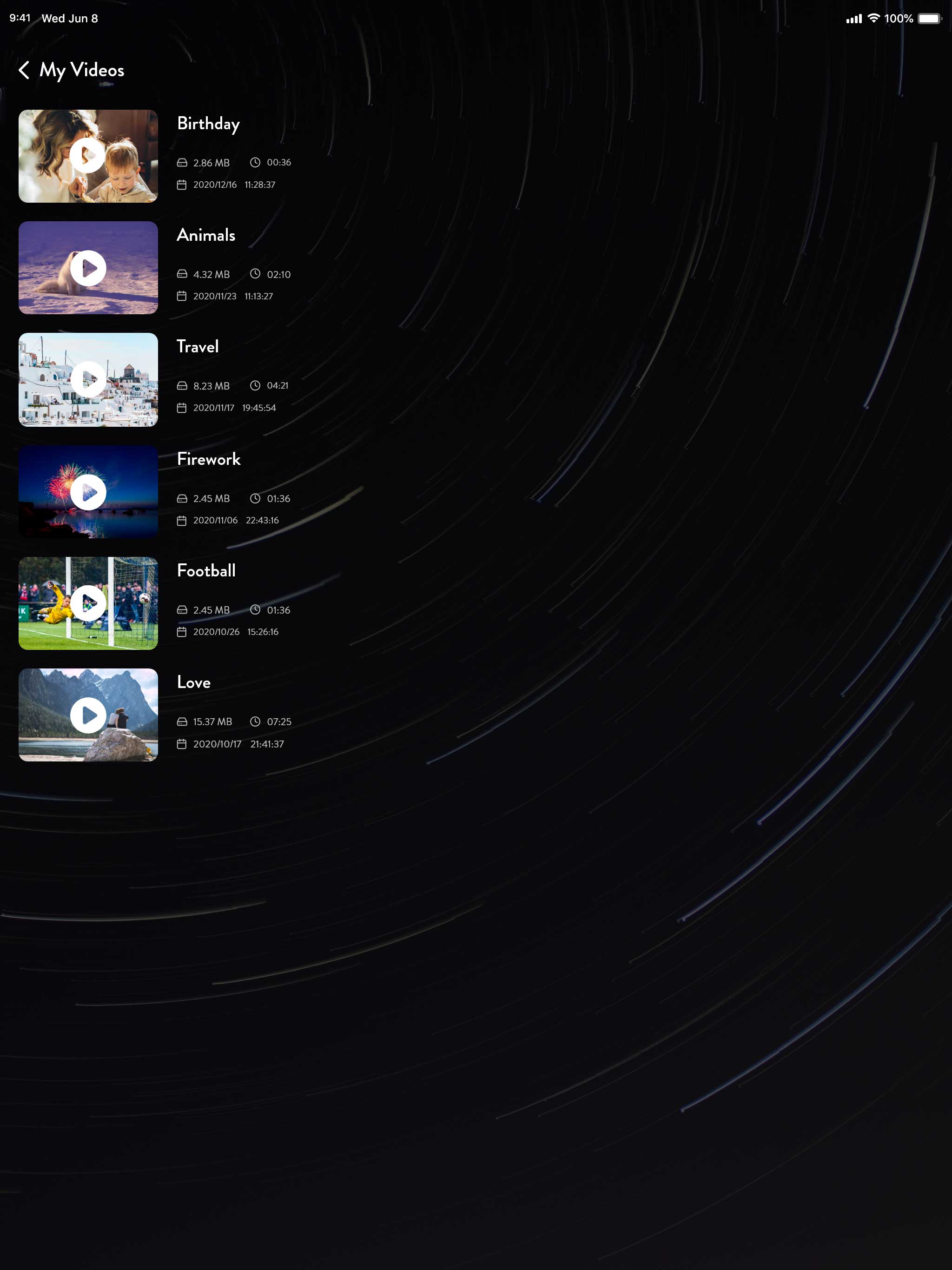Play the Birthday video
Viewport: 952px width, 1270px height.
[x=88, y=156]
